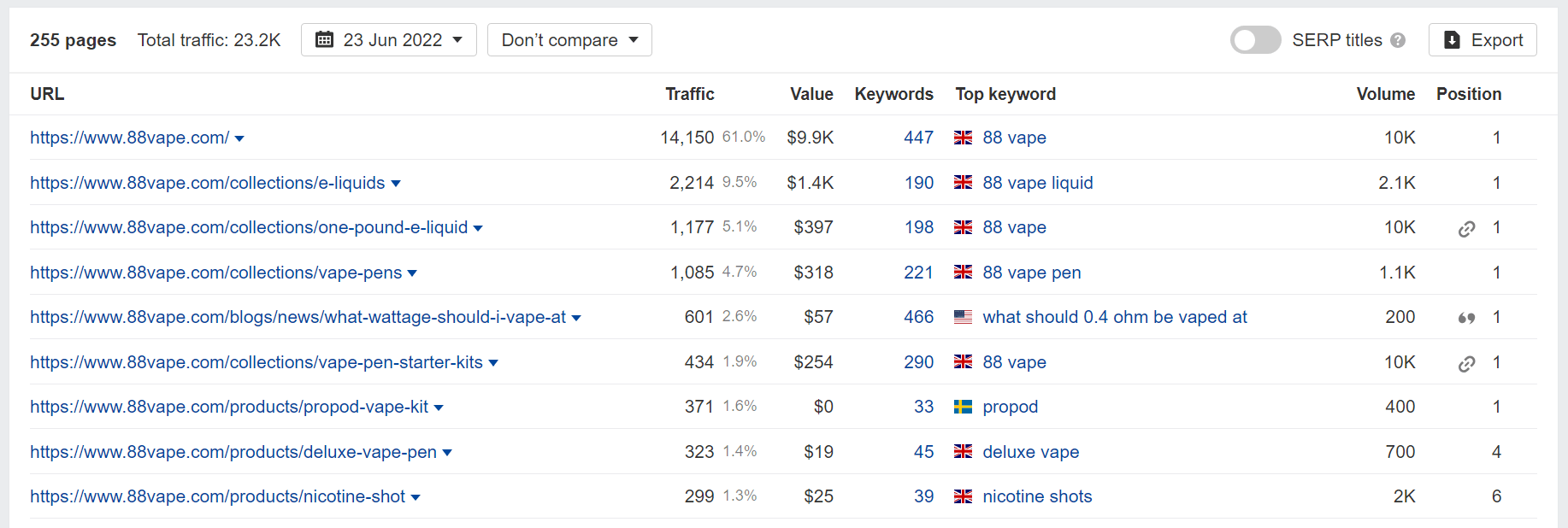Expand the caret after the vape-pen-starter-kits URL
The width and height of the screenshot is (1568, 528).
(493, 363)
